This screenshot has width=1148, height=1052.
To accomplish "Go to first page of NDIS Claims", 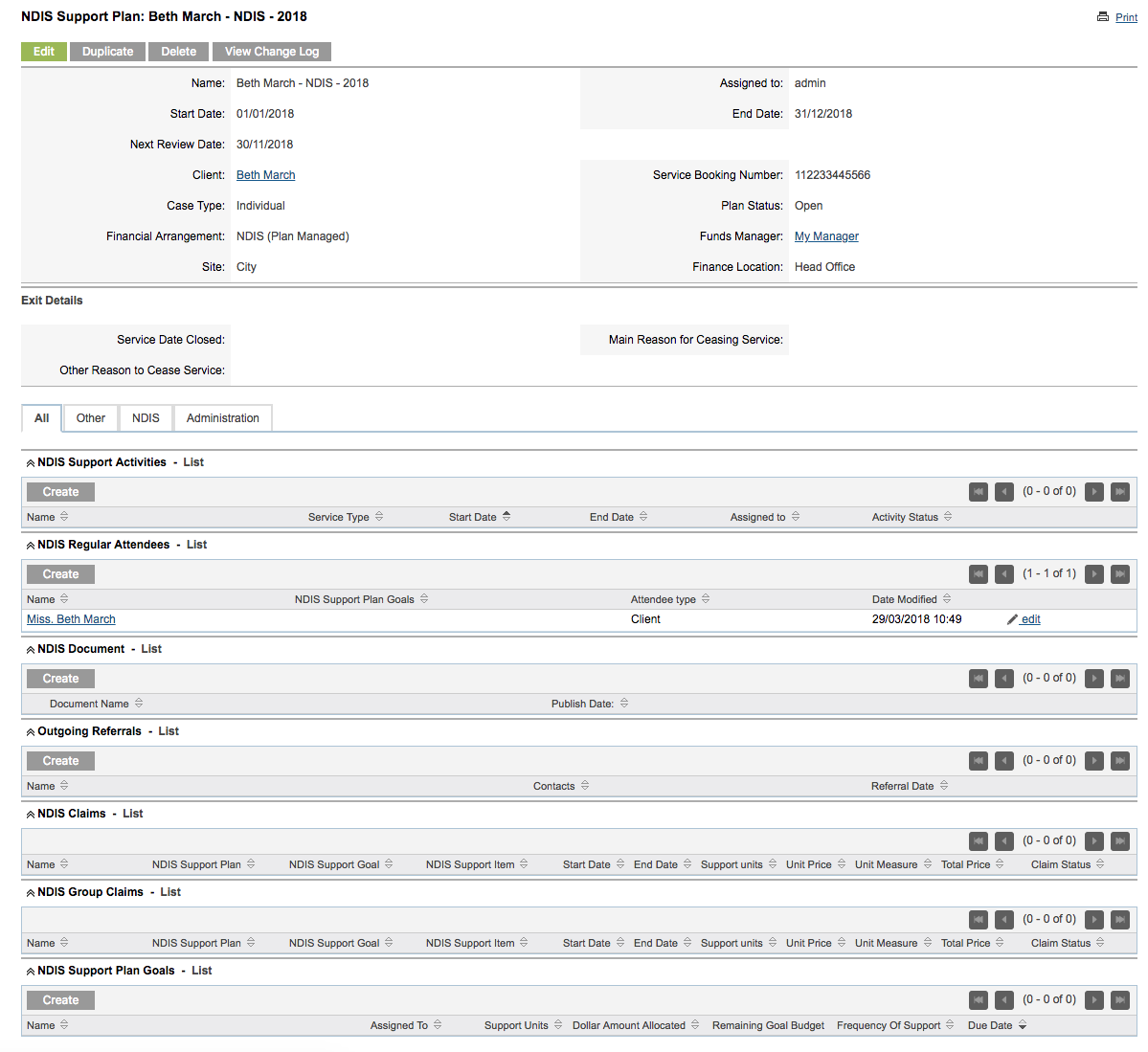I will (979, 842).
